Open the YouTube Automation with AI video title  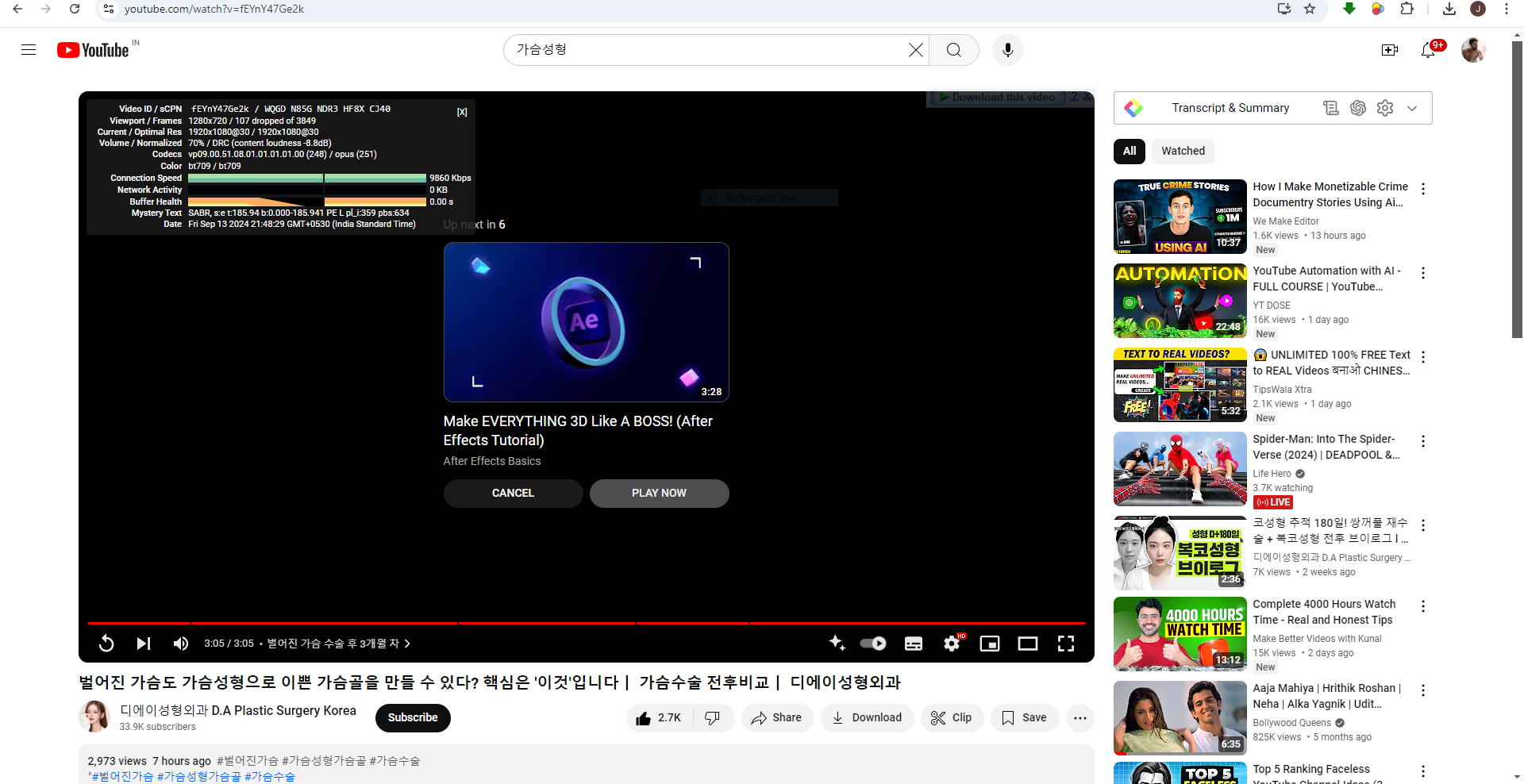coord(1327,279)
